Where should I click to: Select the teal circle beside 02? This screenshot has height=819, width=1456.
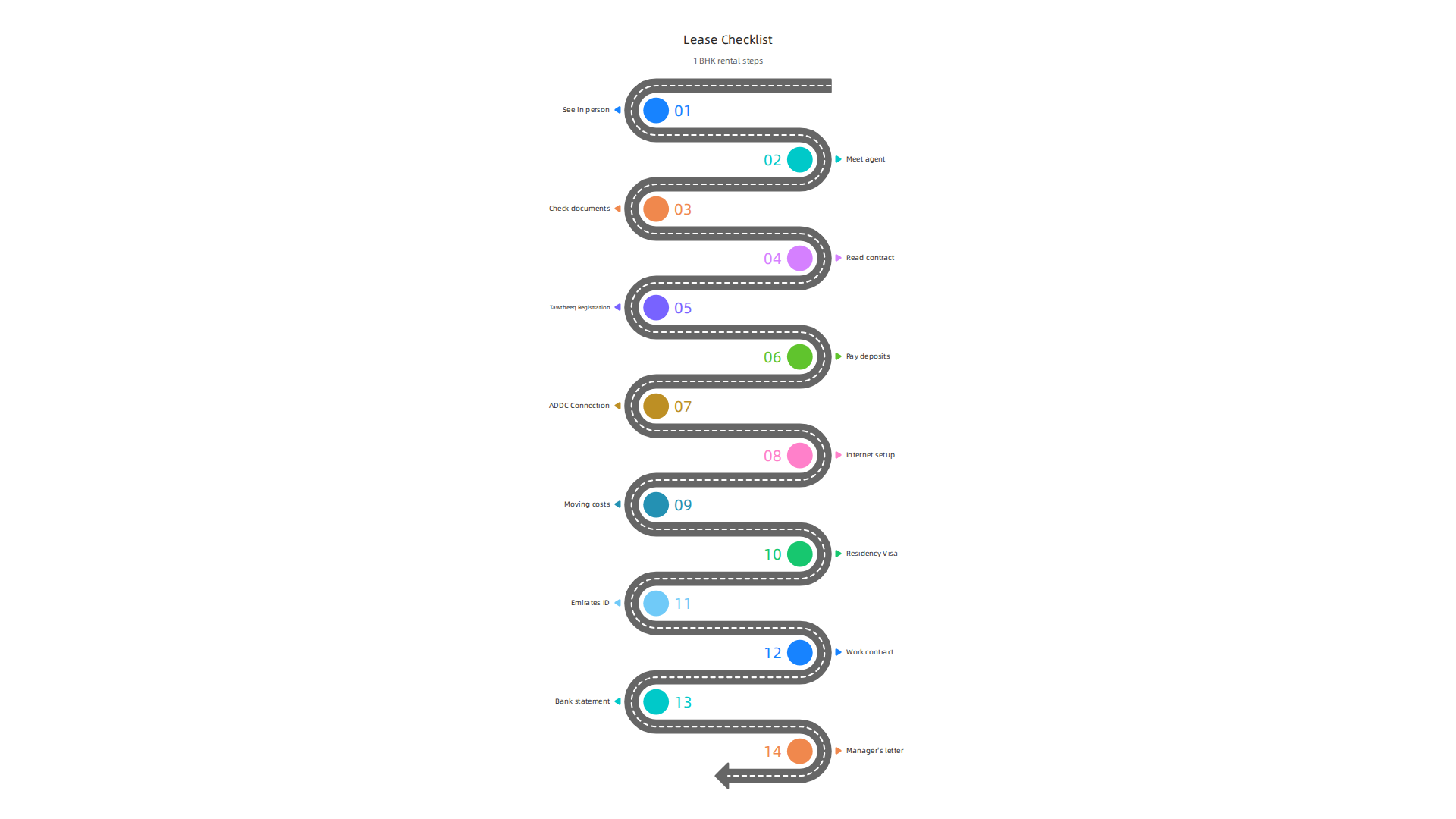pyautogui.click(x=800, y=160)
